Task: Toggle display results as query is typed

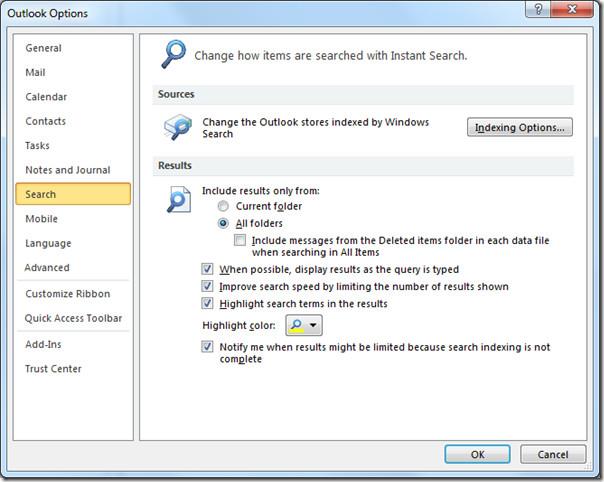Action: tap(207, 269)
